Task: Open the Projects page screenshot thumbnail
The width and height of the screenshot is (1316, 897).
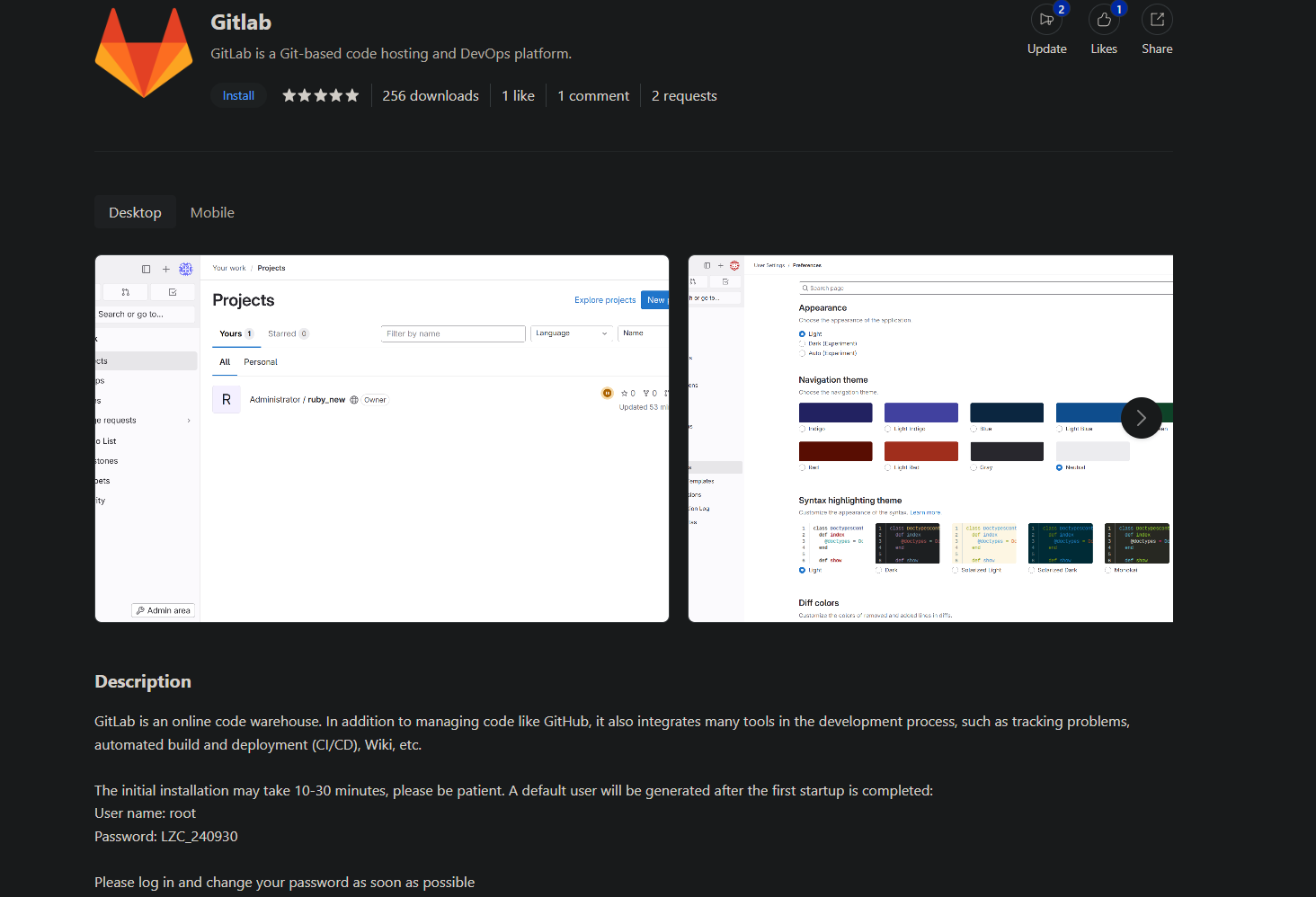Action: pos(382,439)
